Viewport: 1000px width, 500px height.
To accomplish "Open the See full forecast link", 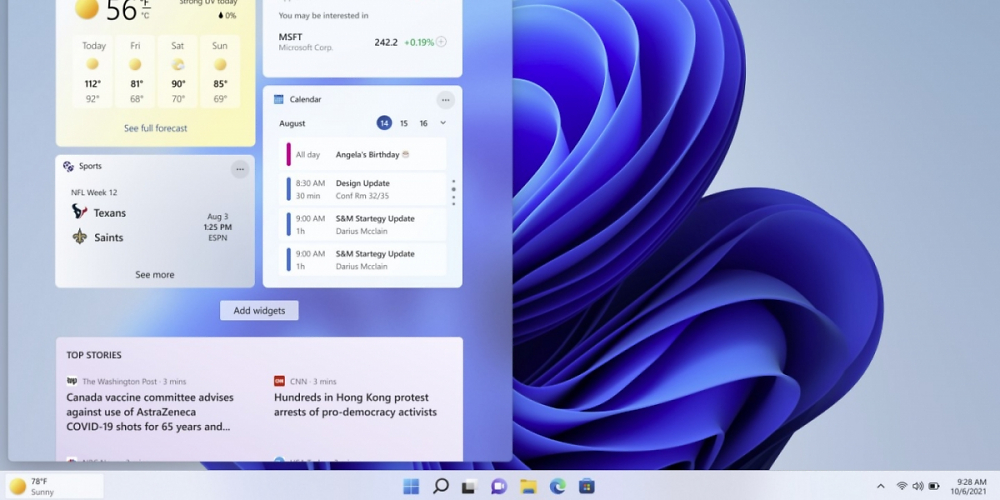I will point(156,128).
